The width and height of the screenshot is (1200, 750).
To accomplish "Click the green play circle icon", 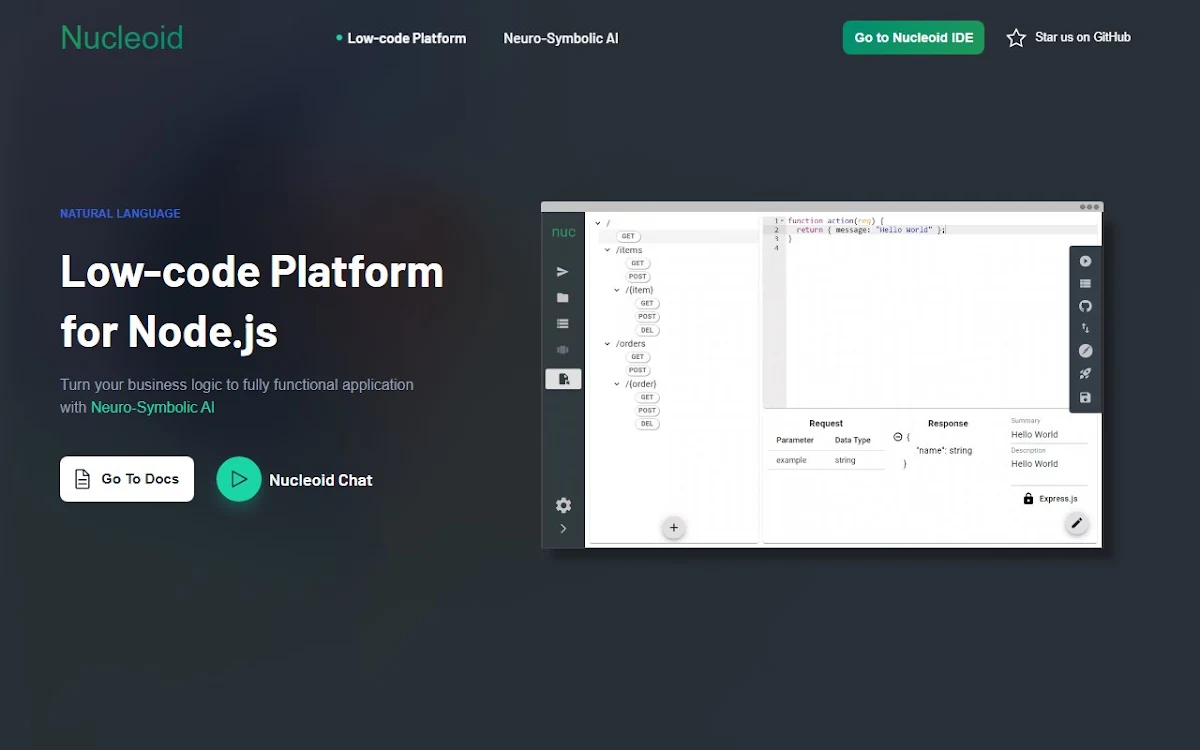I will click(x=239, y=479).
